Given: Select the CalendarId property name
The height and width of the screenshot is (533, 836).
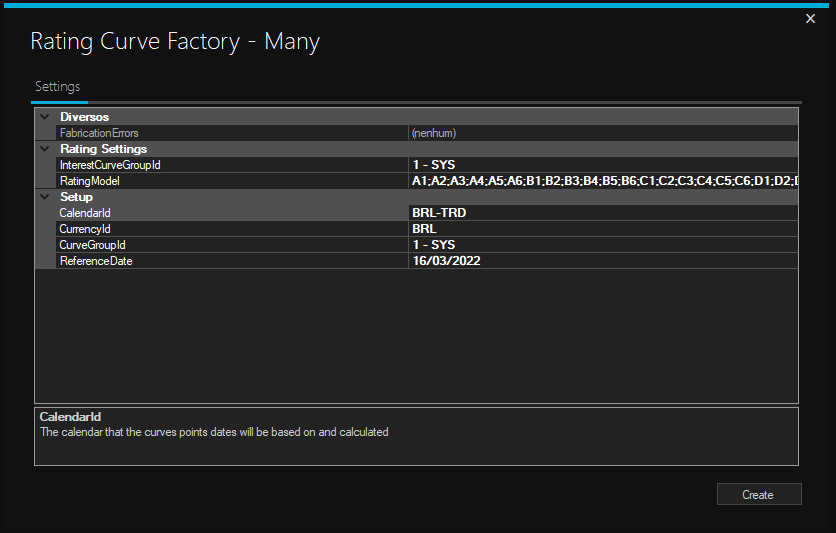Looking at the screenshot, I should (85, 213).
